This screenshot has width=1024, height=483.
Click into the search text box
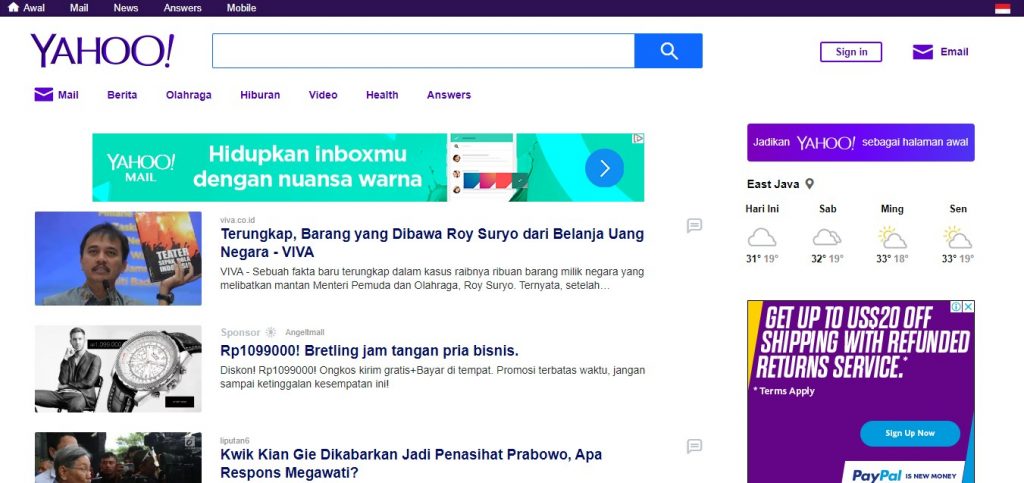(423, 51)
